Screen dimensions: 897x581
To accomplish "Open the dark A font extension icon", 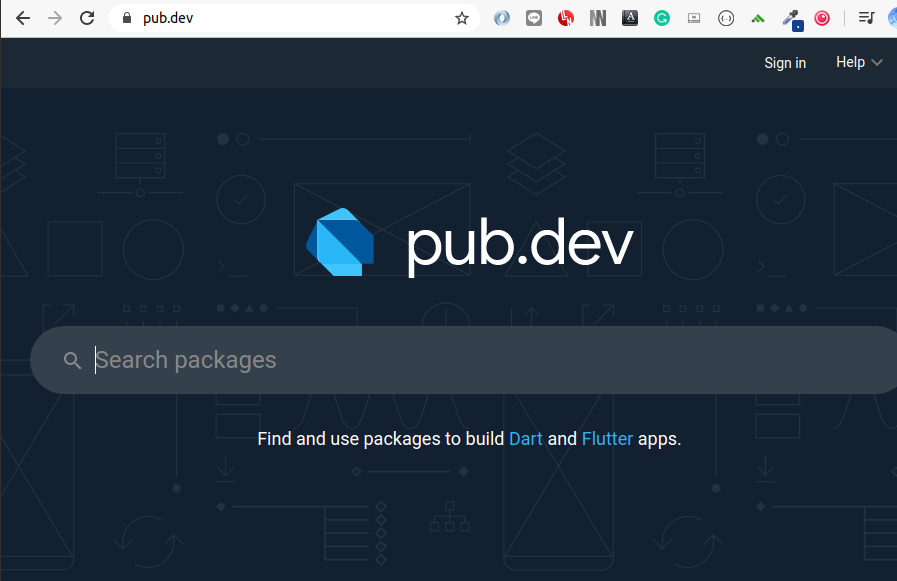I will coord(630,18).
